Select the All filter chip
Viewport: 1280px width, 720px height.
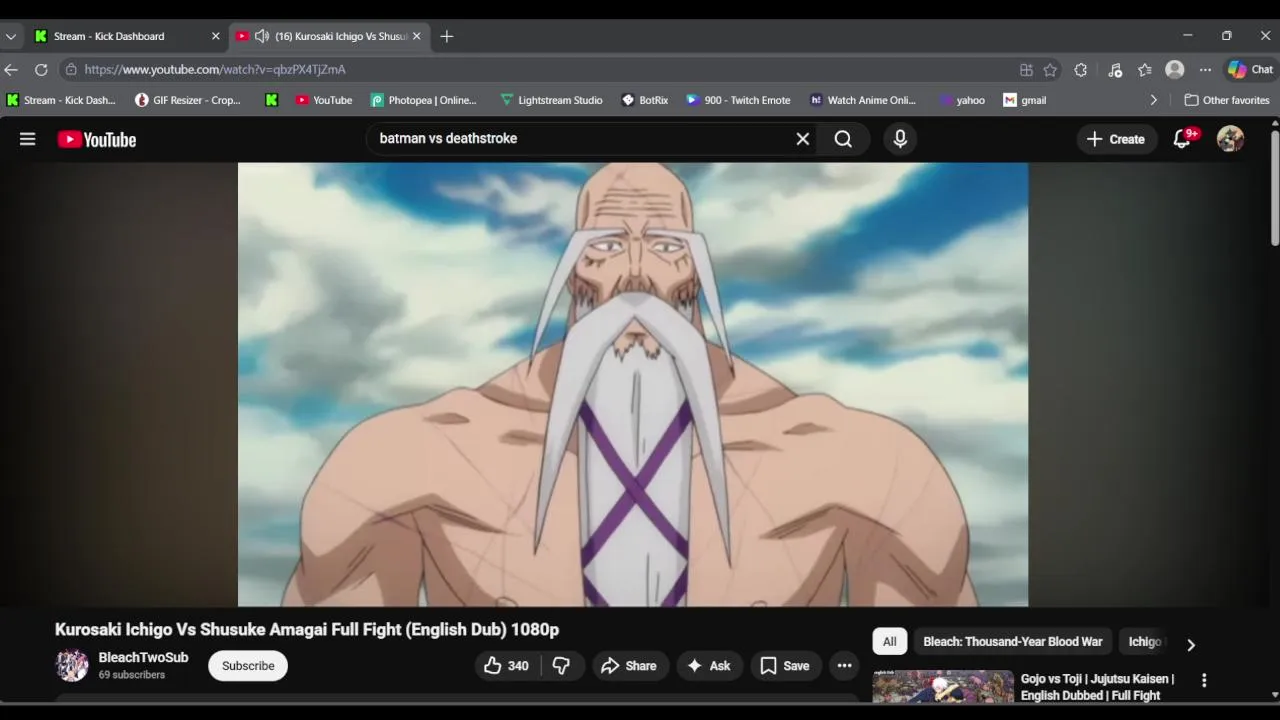tap(889, 642)
